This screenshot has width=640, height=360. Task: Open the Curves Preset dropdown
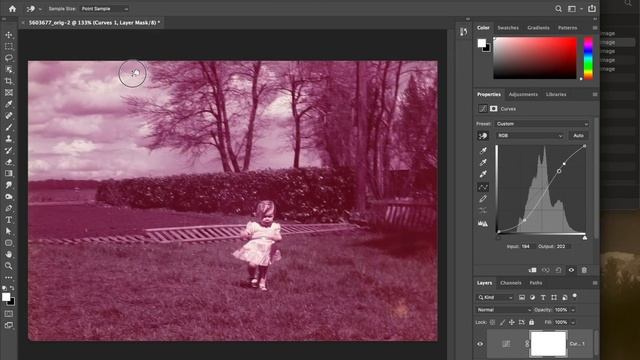click(542, 124)
